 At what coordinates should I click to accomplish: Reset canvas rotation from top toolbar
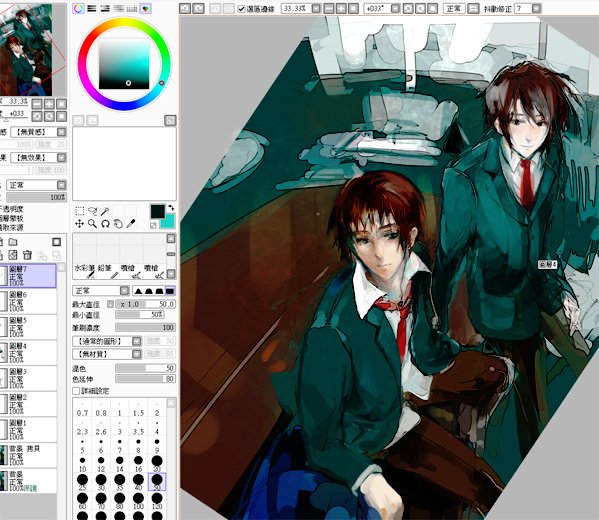[432, 8]
